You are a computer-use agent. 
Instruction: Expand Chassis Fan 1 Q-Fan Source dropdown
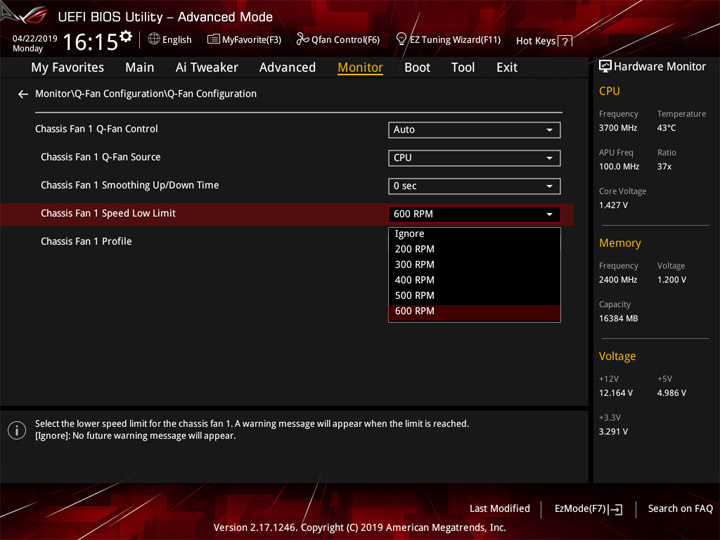474,158
